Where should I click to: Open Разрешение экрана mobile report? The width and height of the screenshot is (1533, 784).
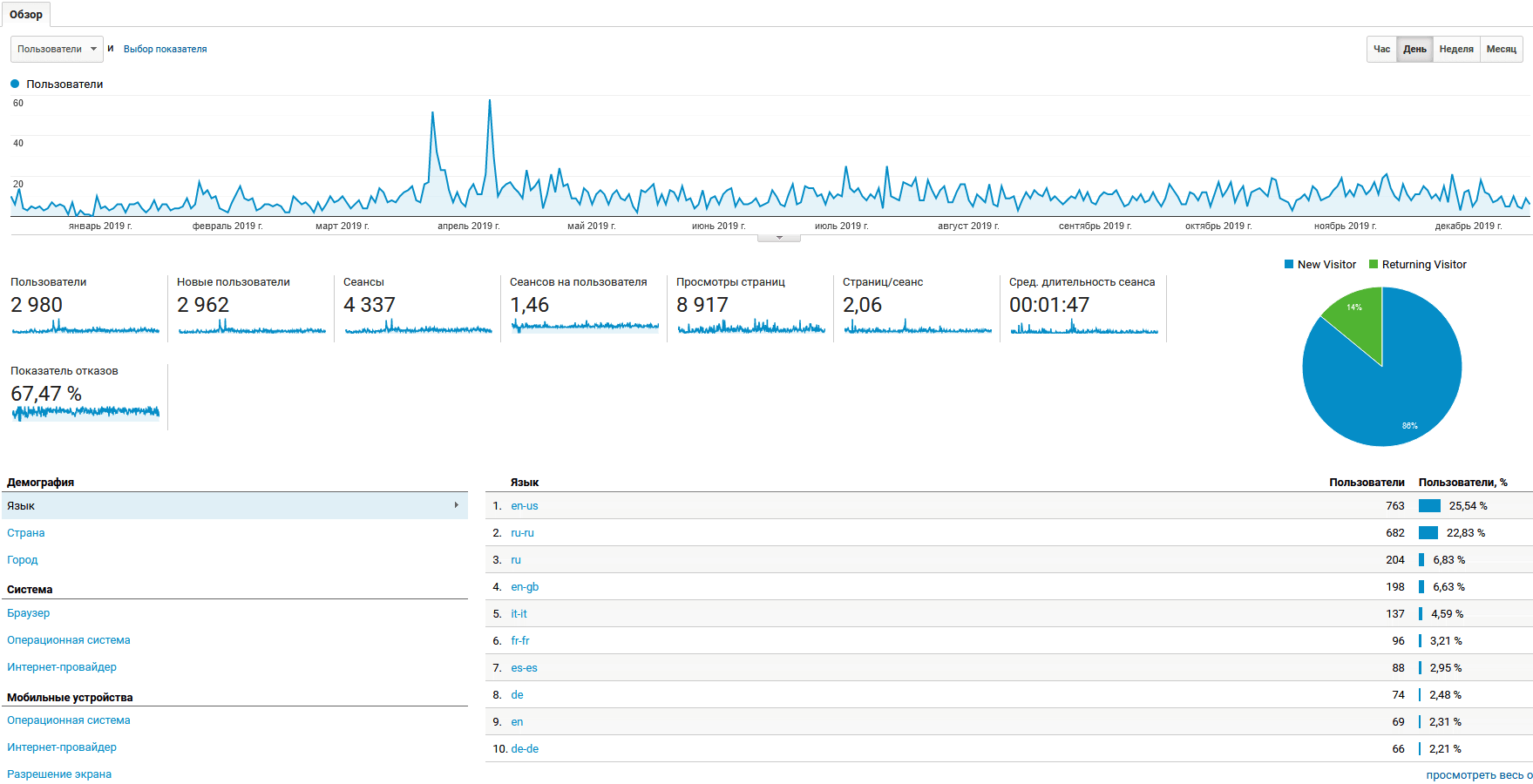[x=59, y=774]
